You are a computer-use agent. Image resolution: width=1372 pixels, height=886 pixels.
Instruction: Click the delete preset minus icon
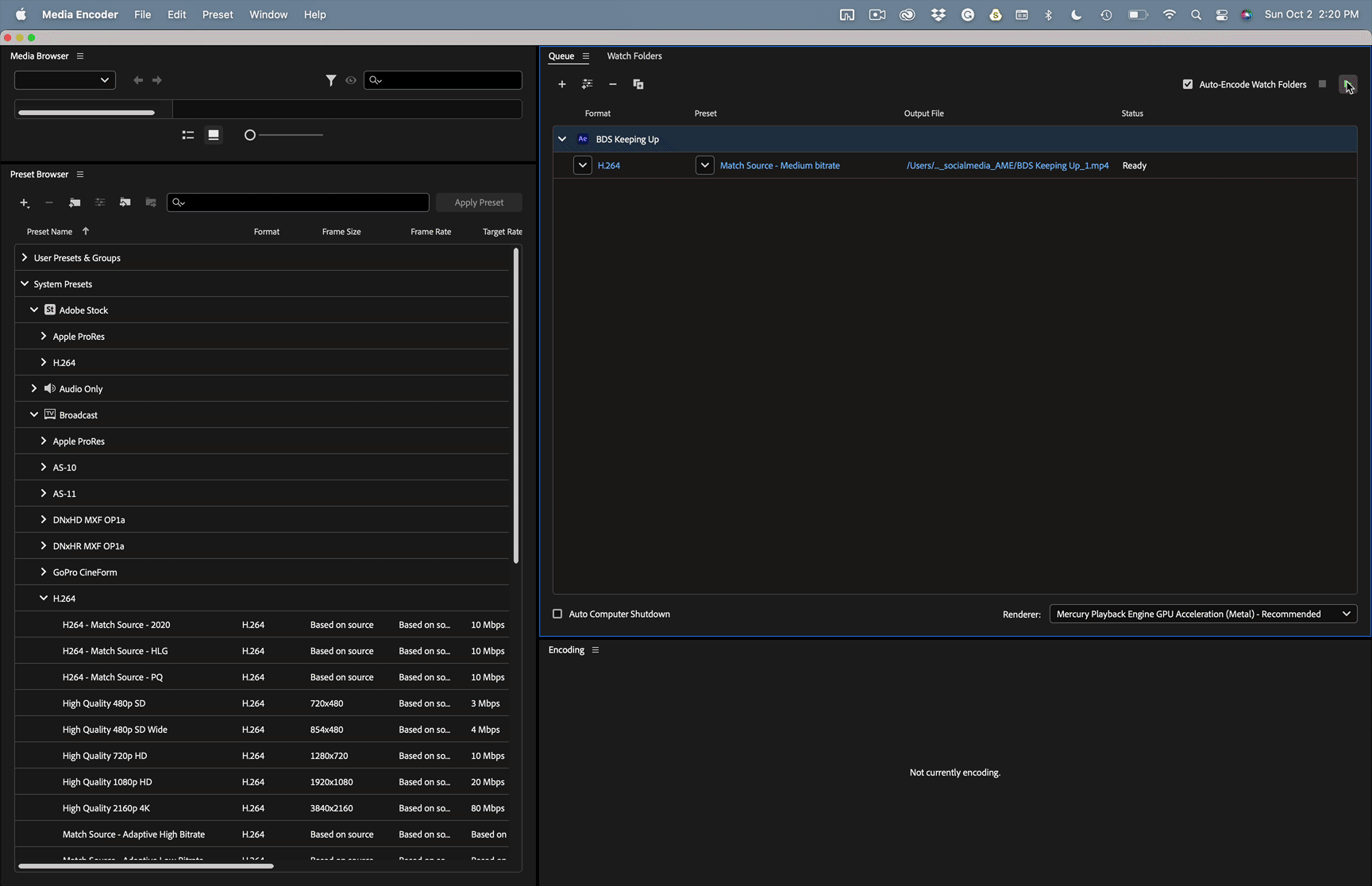pyautogui.click(x=49, y=202)
